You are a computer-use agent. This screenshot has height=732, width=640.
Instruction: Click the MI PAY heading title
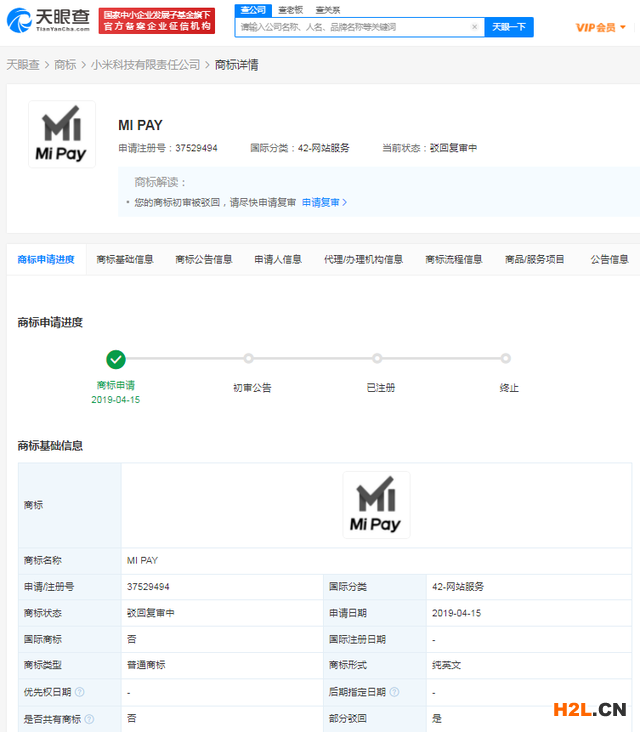[140, 125]
